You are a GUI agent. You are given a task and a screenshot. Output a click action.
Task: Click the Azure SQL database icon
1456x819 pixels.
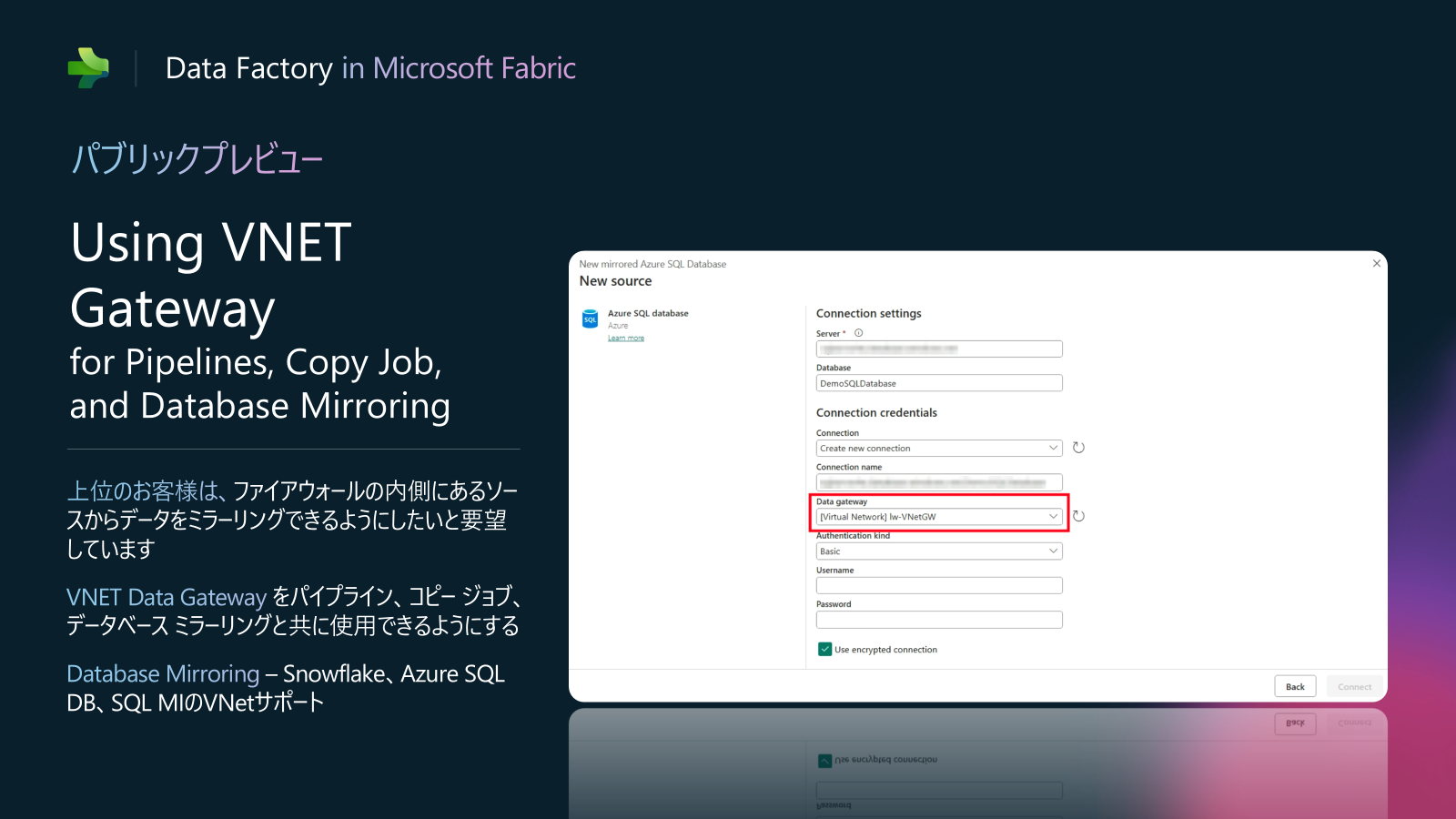[x=590, y=318]
